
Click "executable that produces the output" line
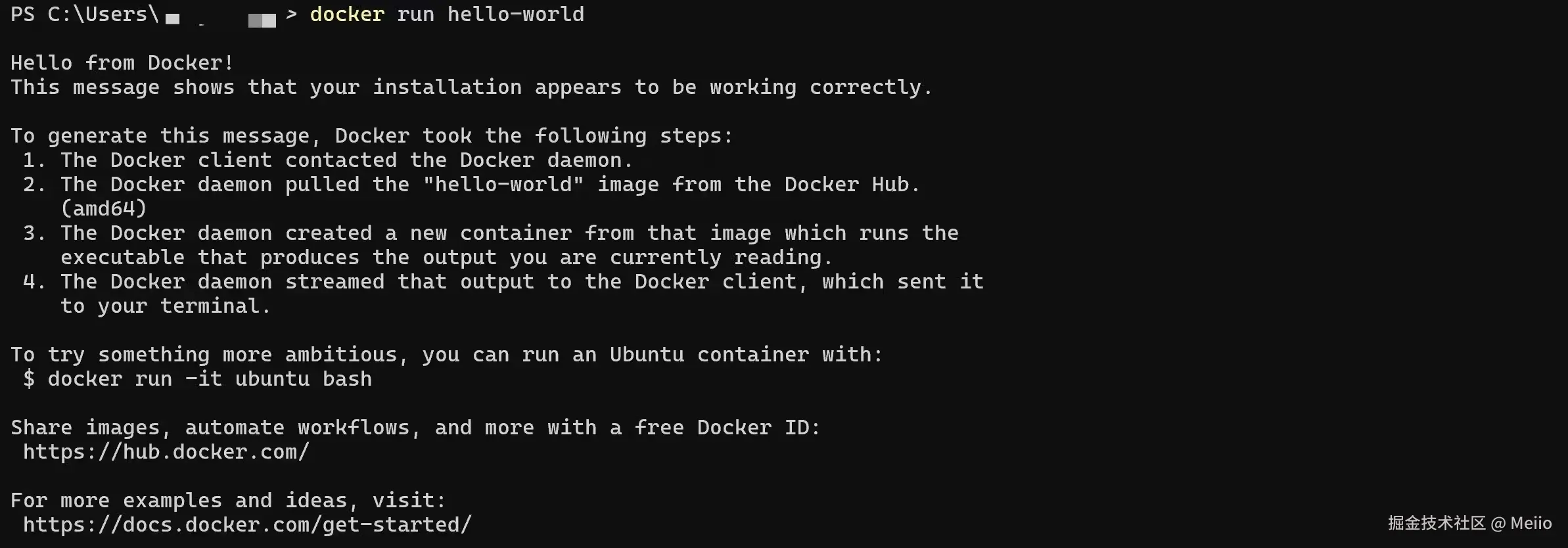pyautogui.click(x=446, y=258)
